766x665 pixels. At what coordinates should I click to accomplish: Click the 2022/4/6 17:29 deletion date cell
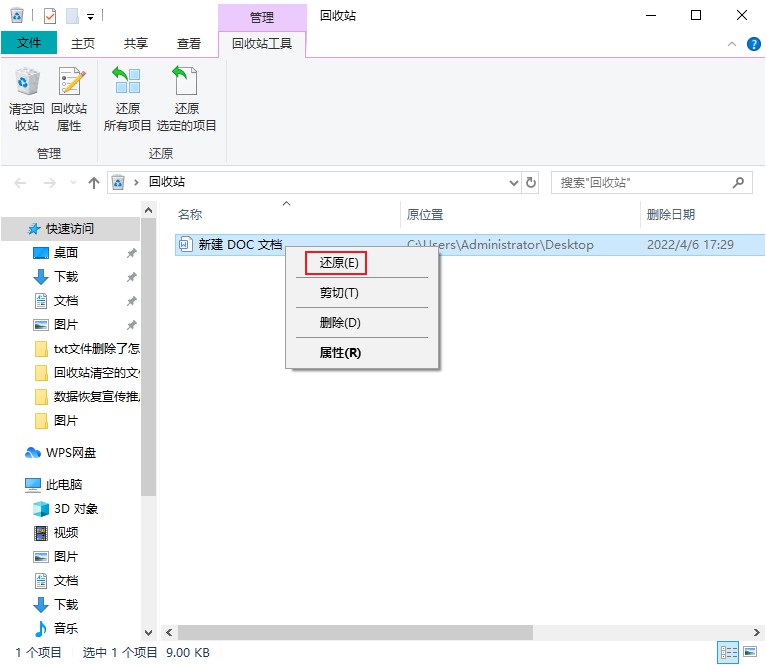pos(690,244)
